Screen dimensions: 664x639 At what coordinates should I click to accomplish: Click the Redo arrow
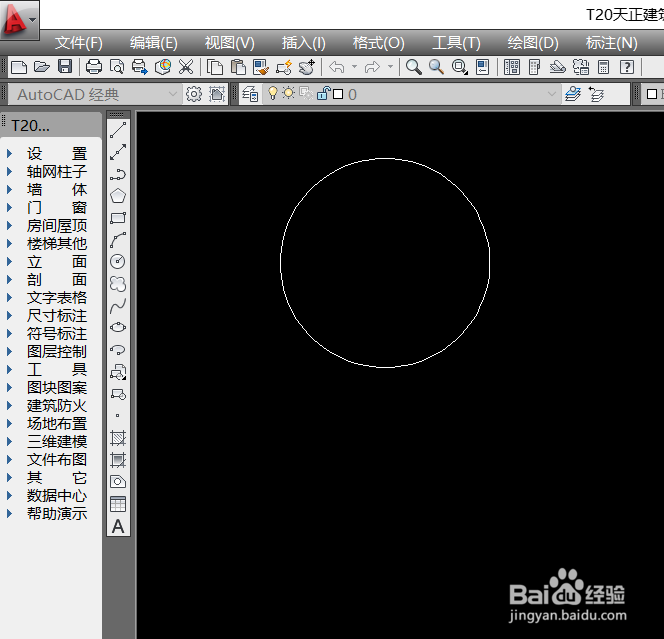coord(372,67)
